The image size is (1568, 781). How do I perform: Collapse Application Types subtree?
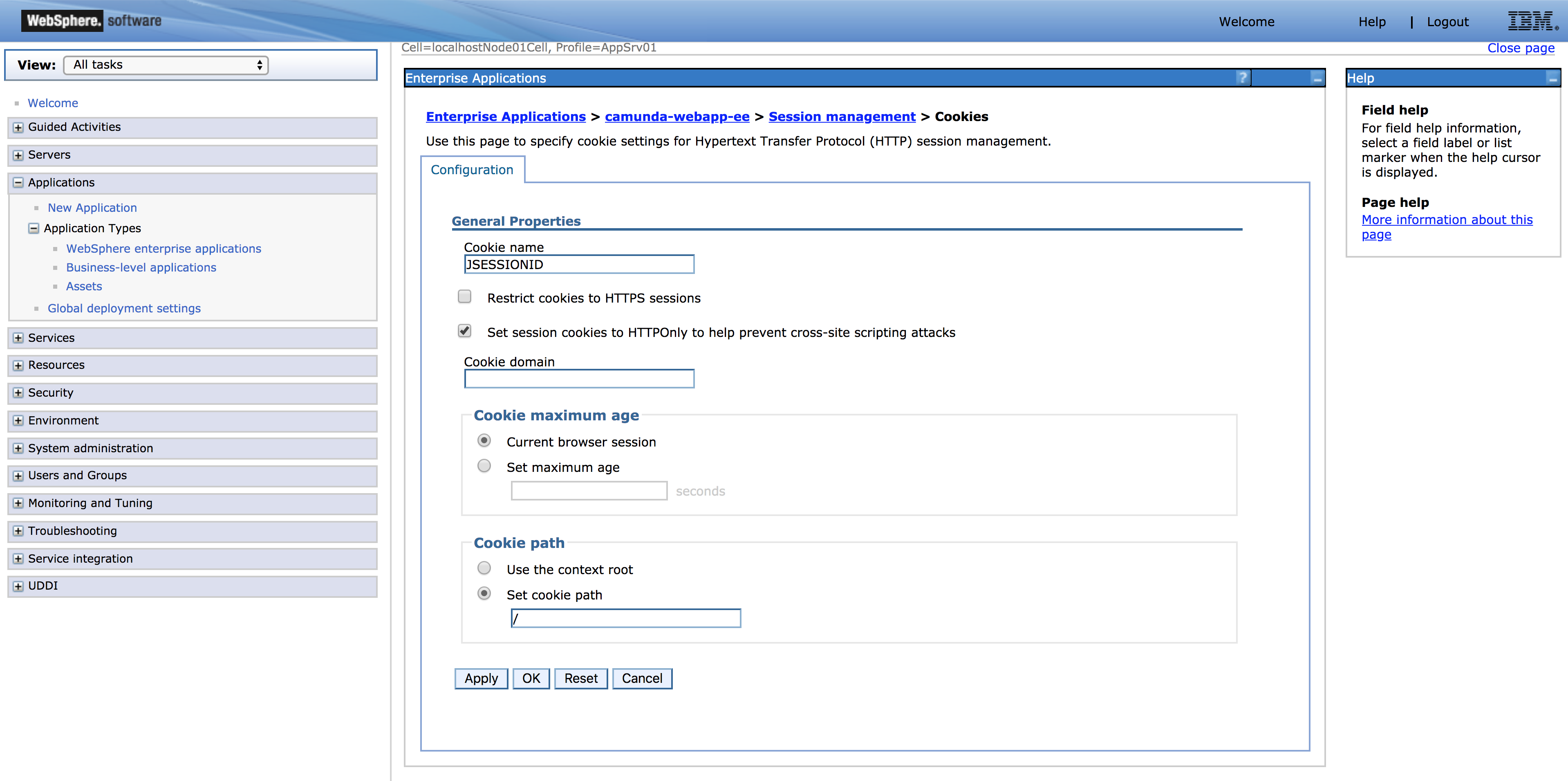click(34, 229)
